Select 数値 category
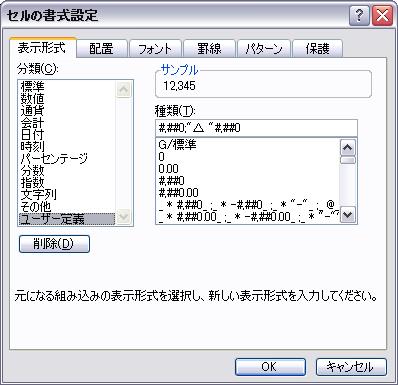 [67, 99]
